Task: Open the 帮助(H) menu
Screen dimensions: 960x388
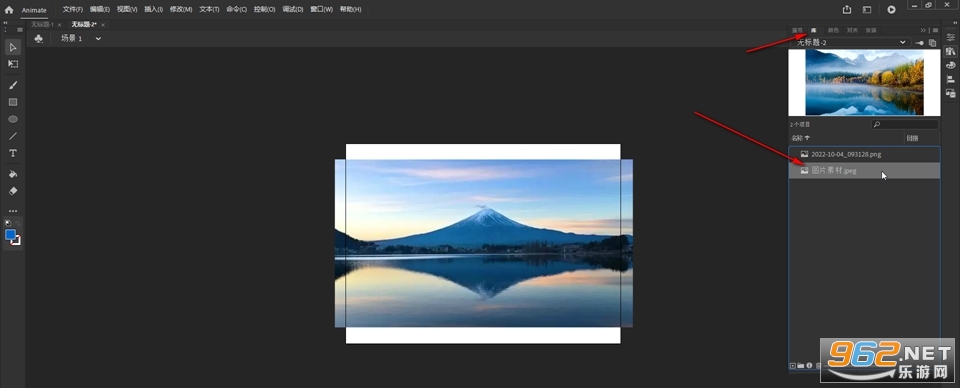Action: 350,10
